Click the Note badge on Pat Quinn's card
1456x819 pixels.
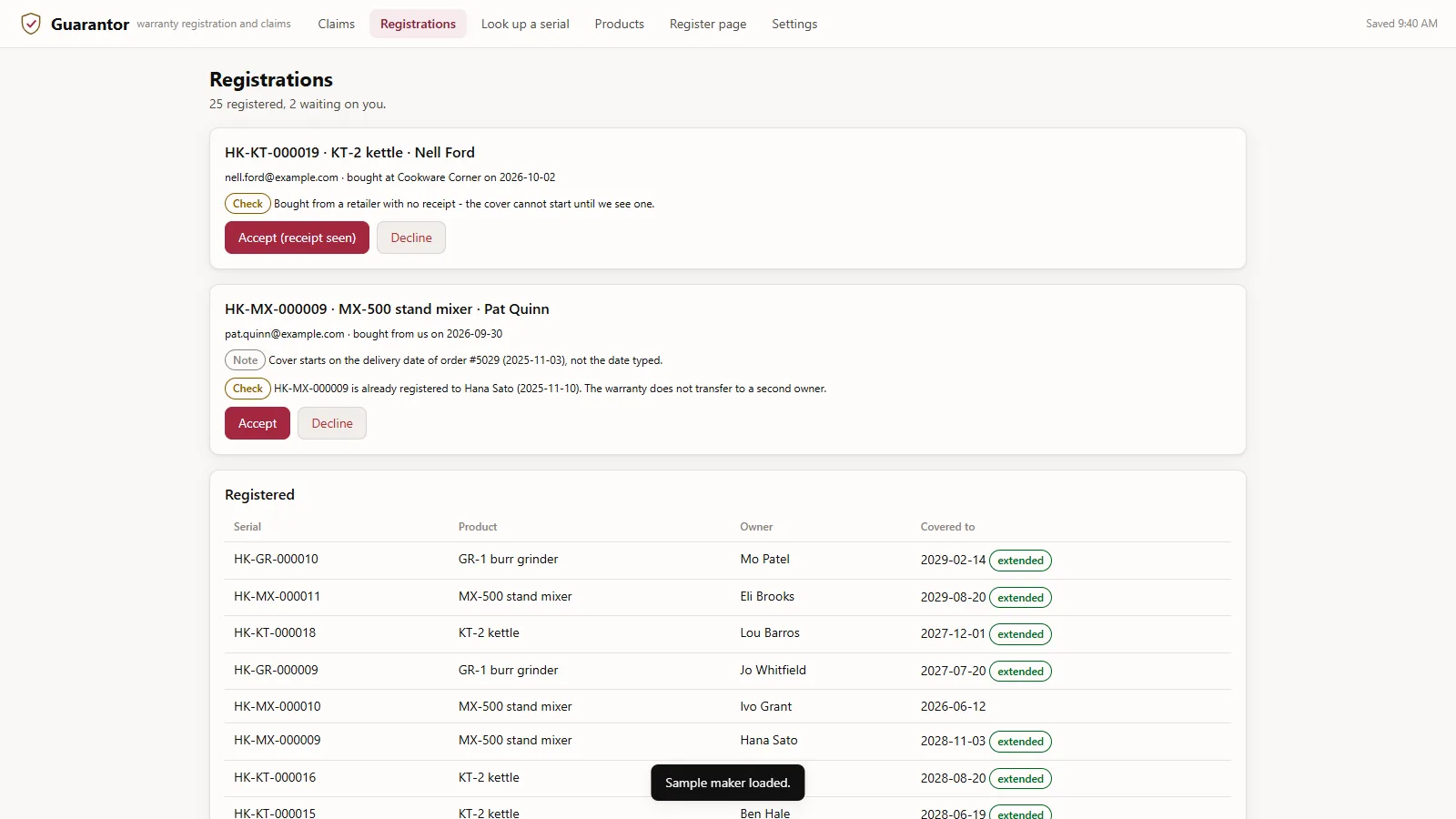(245, 360)
